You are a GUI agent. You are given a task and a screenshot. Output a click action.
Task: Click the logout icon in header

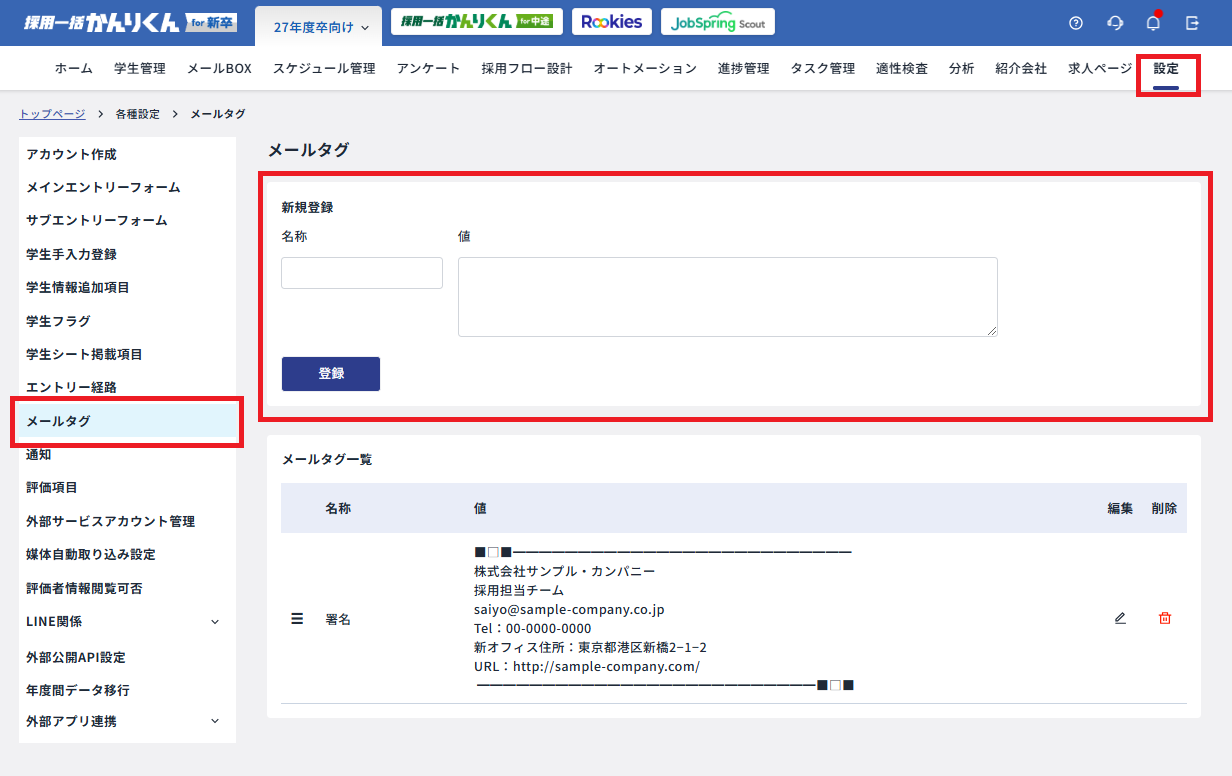pos(1192,23)
